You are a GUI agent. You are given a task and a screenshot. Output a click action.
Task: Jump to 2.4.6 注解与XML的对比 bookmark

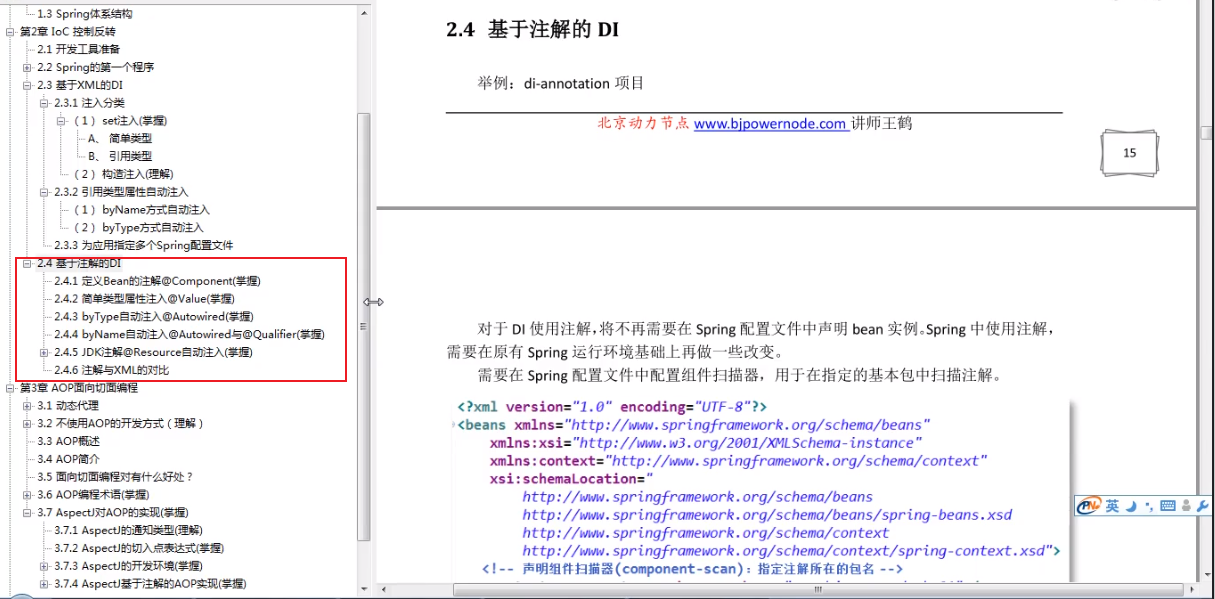[x=112, y=370]
